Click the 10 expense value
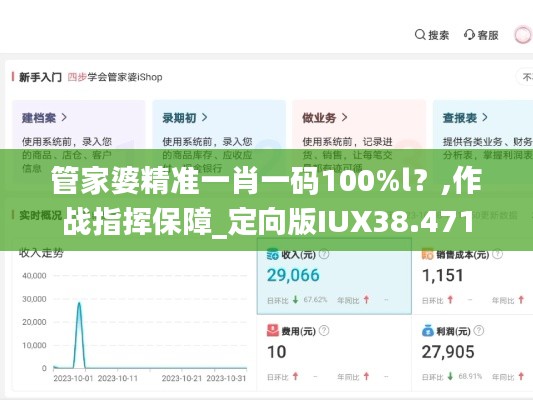533x400 pixels. pyautogui.click(x=276, y=352)
